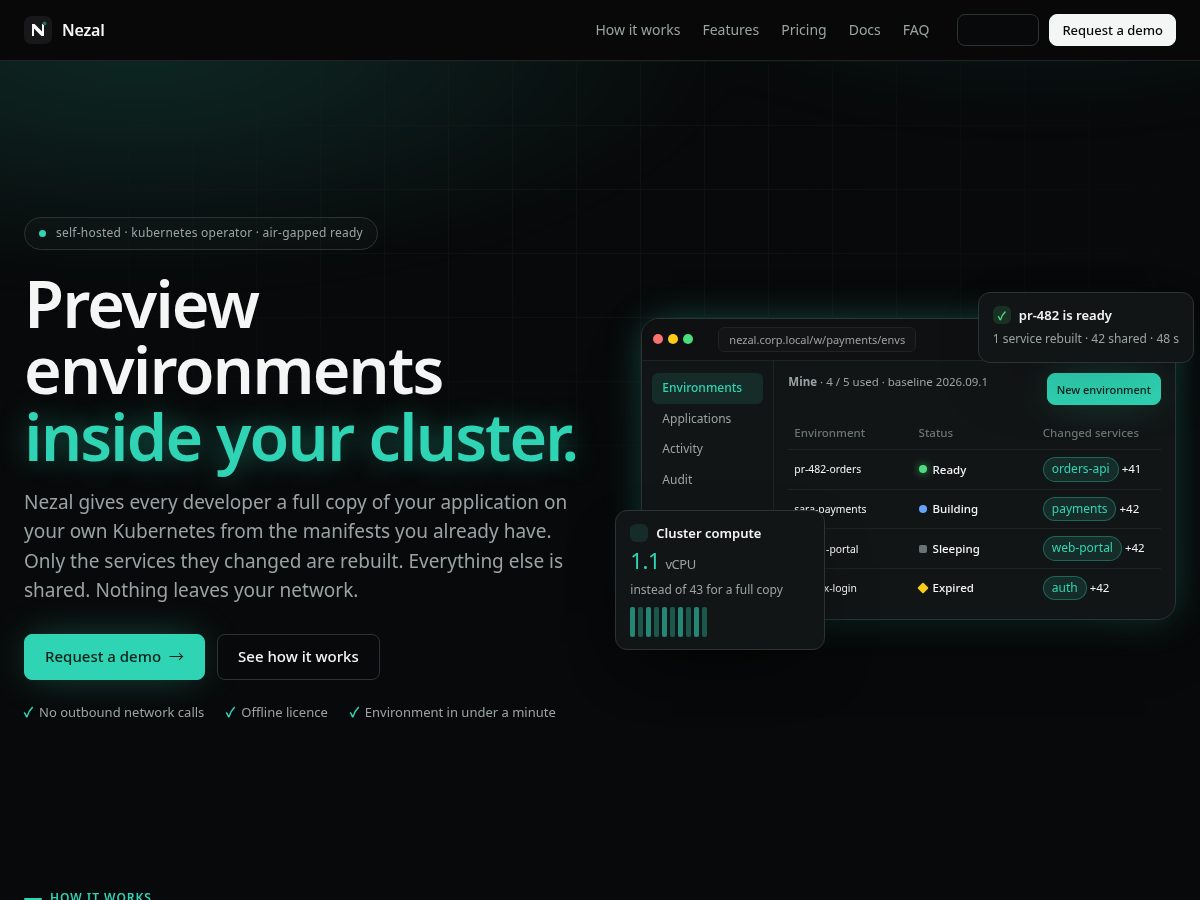1200x900 pixels.
Task: Click the 'Sleeping' status text
Action: click(x=956, y=549)
